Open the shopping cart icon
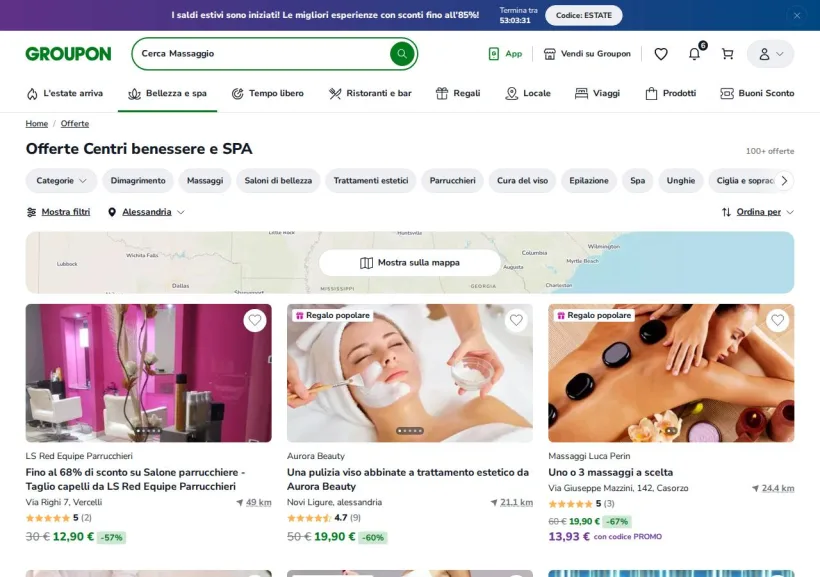This screenshot has height=577, width=820. click(x=727, y=54)
